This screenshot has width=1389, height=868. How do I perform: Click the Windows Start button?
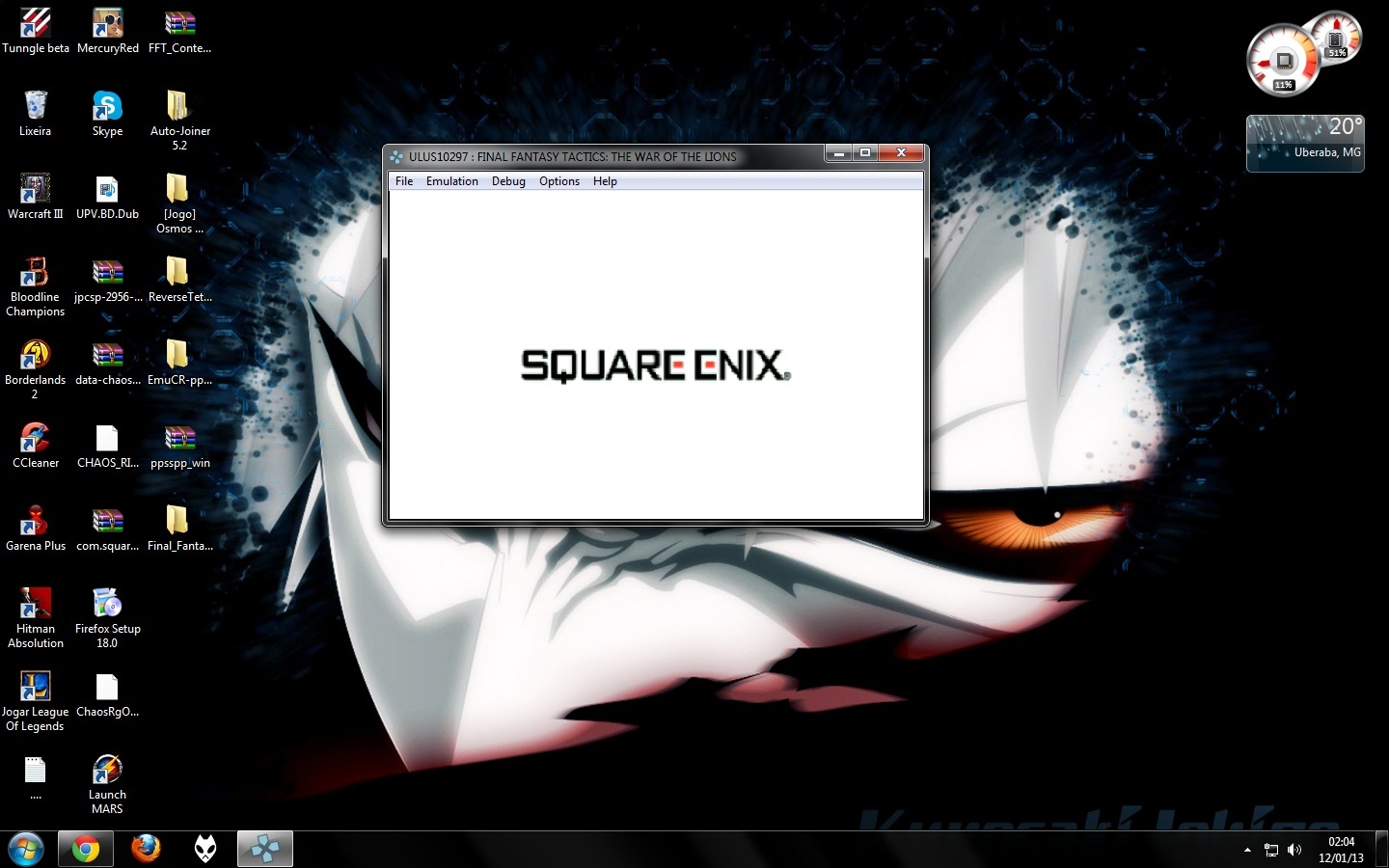26,849
